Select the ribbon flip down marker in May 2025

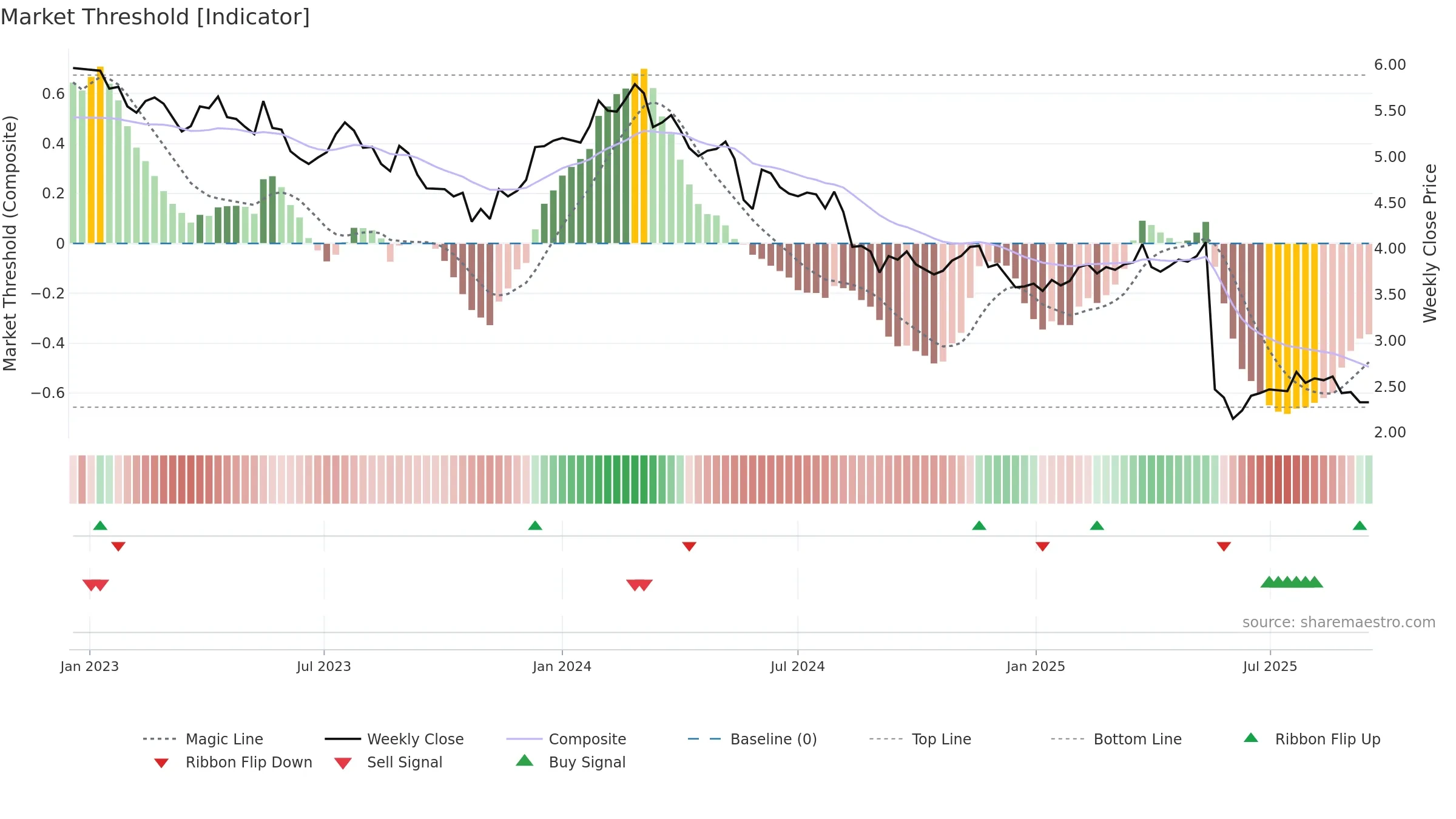pyautogui.click(x=1224, y=547)
